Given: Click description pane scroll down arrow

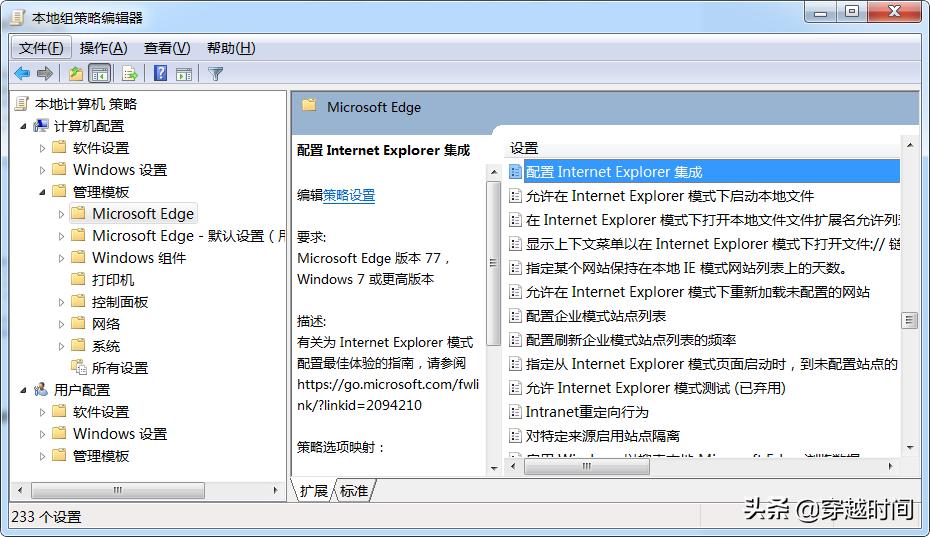Looking at the screenshot, I should coord(493,468).
